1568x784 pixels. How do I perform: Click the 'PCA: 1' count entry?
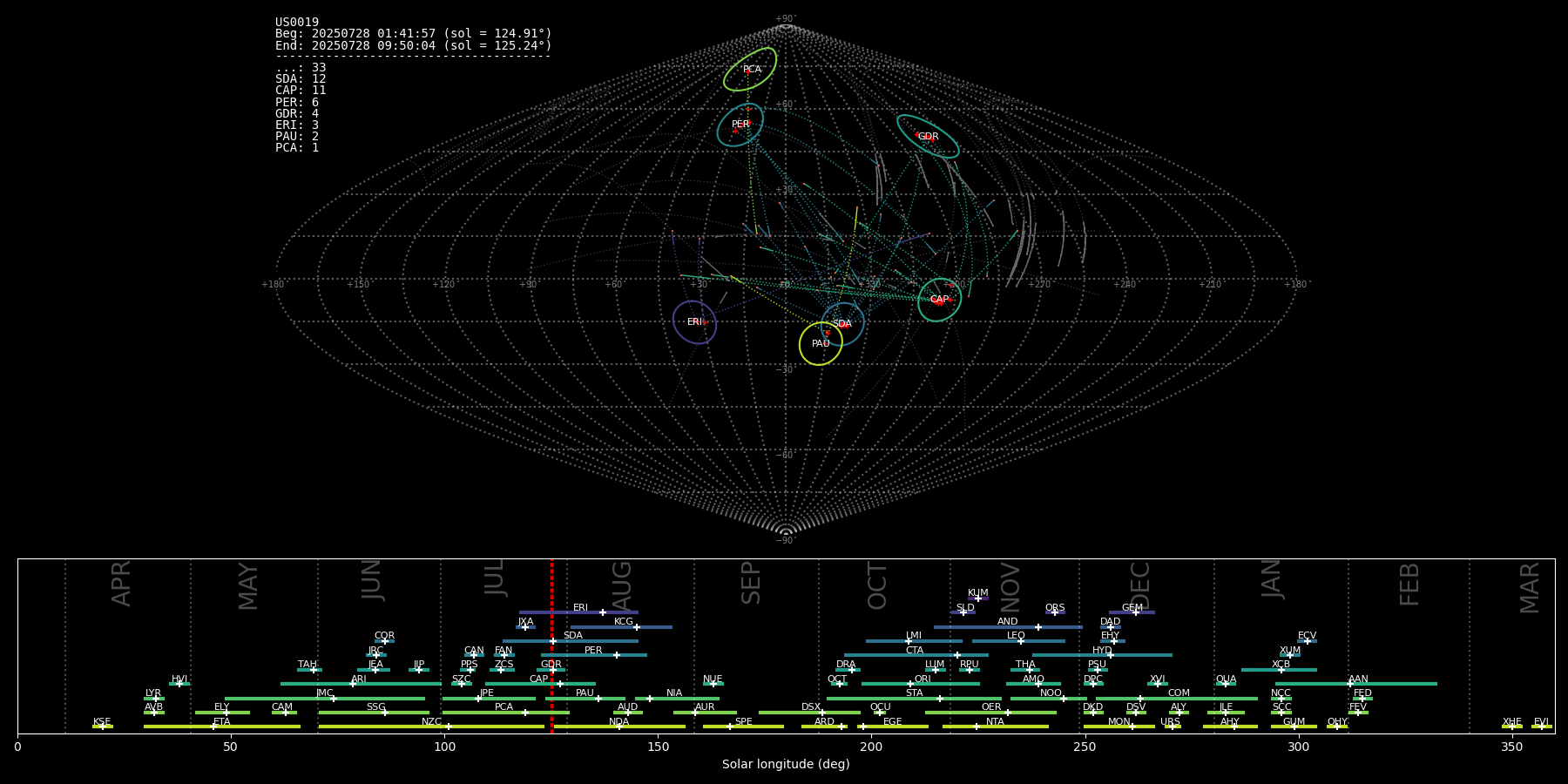297,148
